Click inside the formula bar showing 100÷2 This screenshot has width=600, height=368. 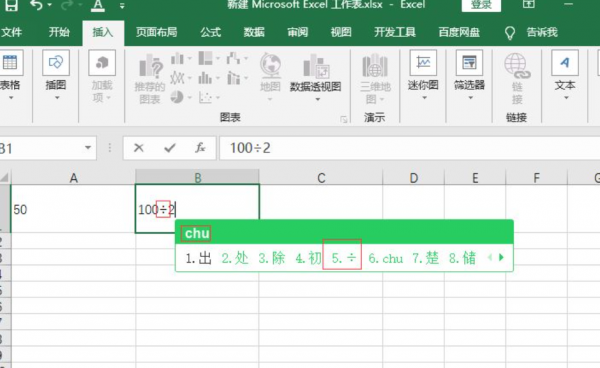tap(409, 148)
